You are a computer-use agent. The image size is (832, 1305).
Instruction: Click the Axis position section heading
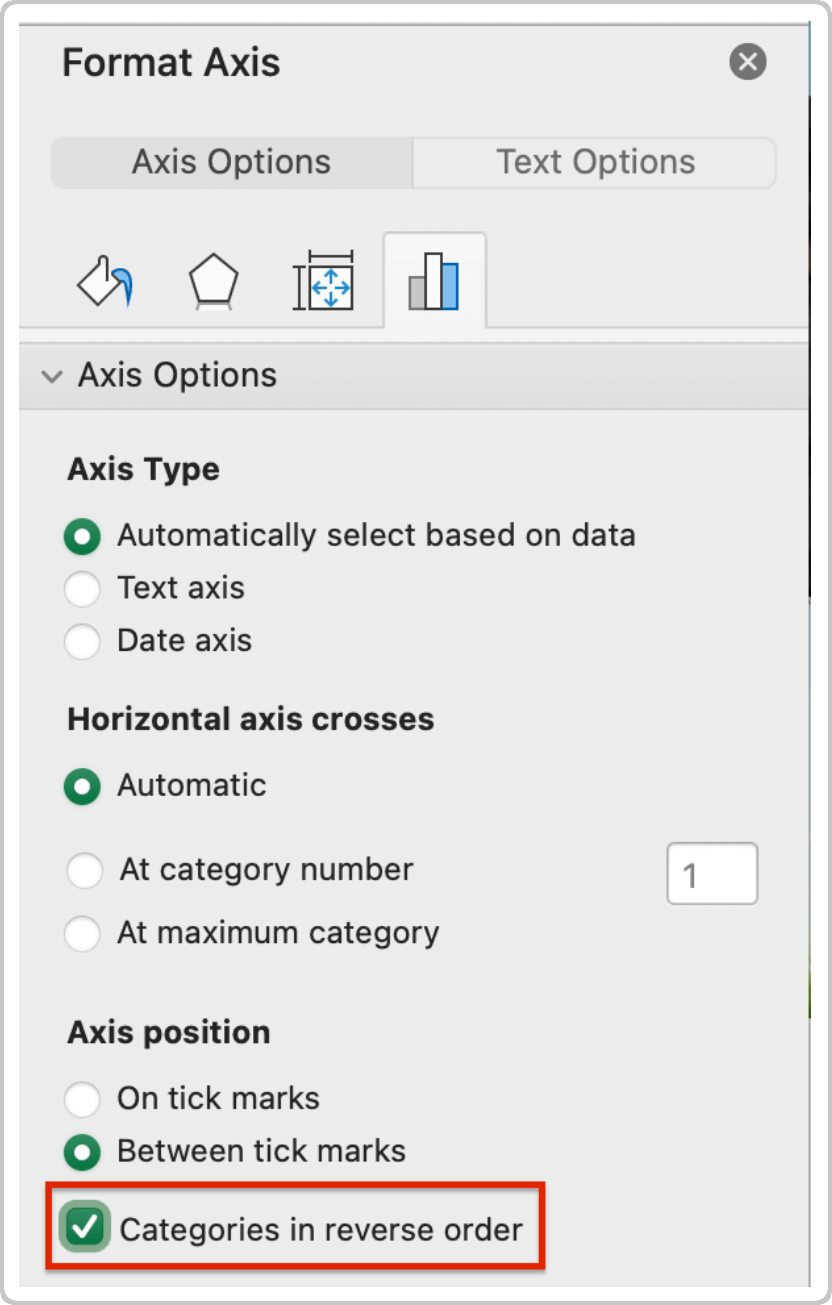(x=167, y=1032)
